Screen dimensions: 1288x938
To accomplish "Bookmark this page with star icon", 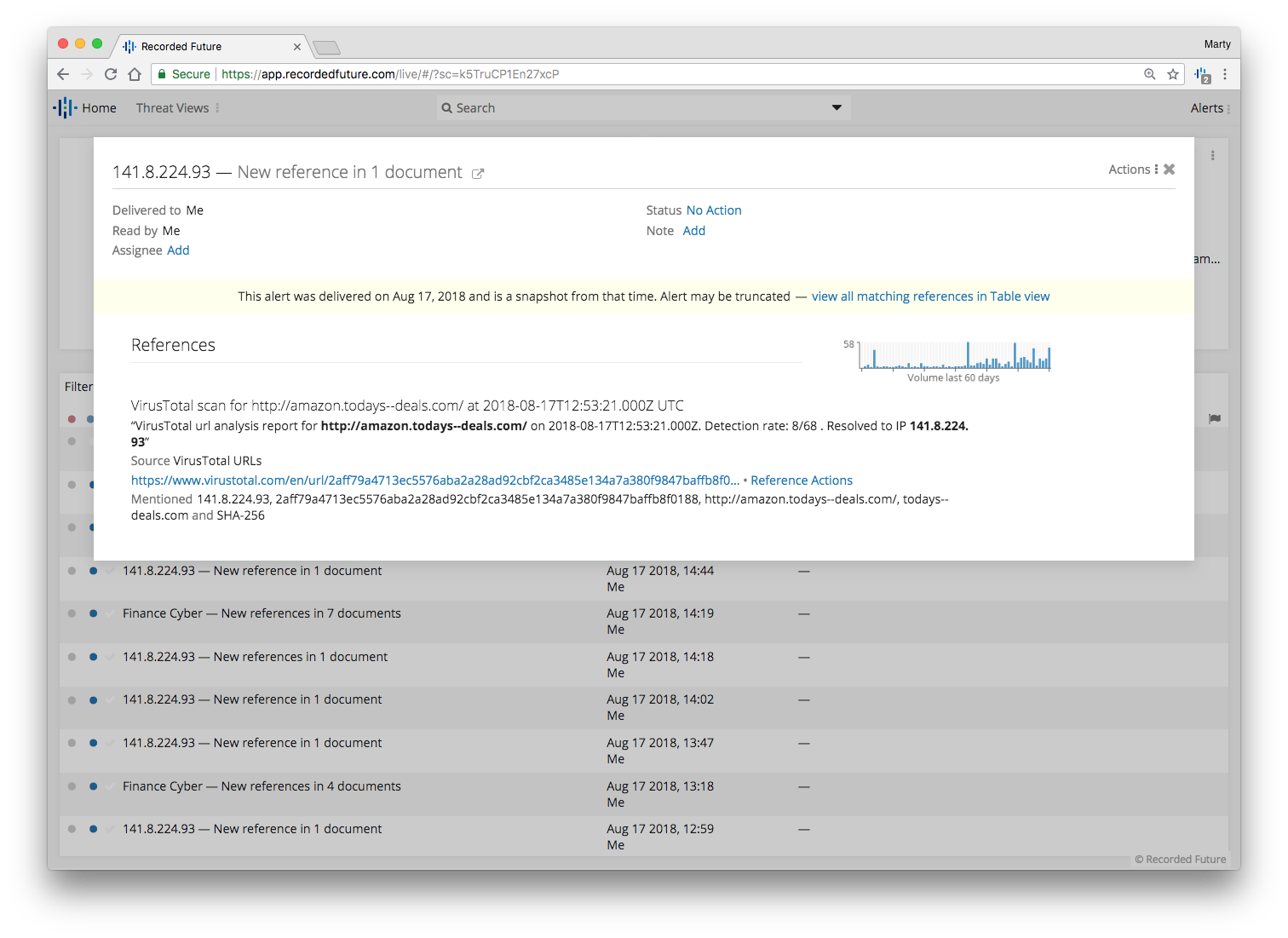I will click(x=1173, y=74).
